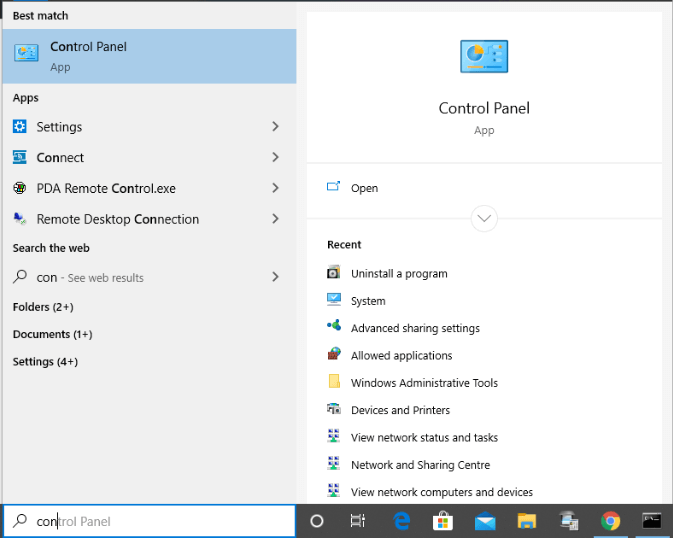The height and width of the screenshot is (538, 673).
Task: Open View network status and tasks
Action: coord(424,438)
